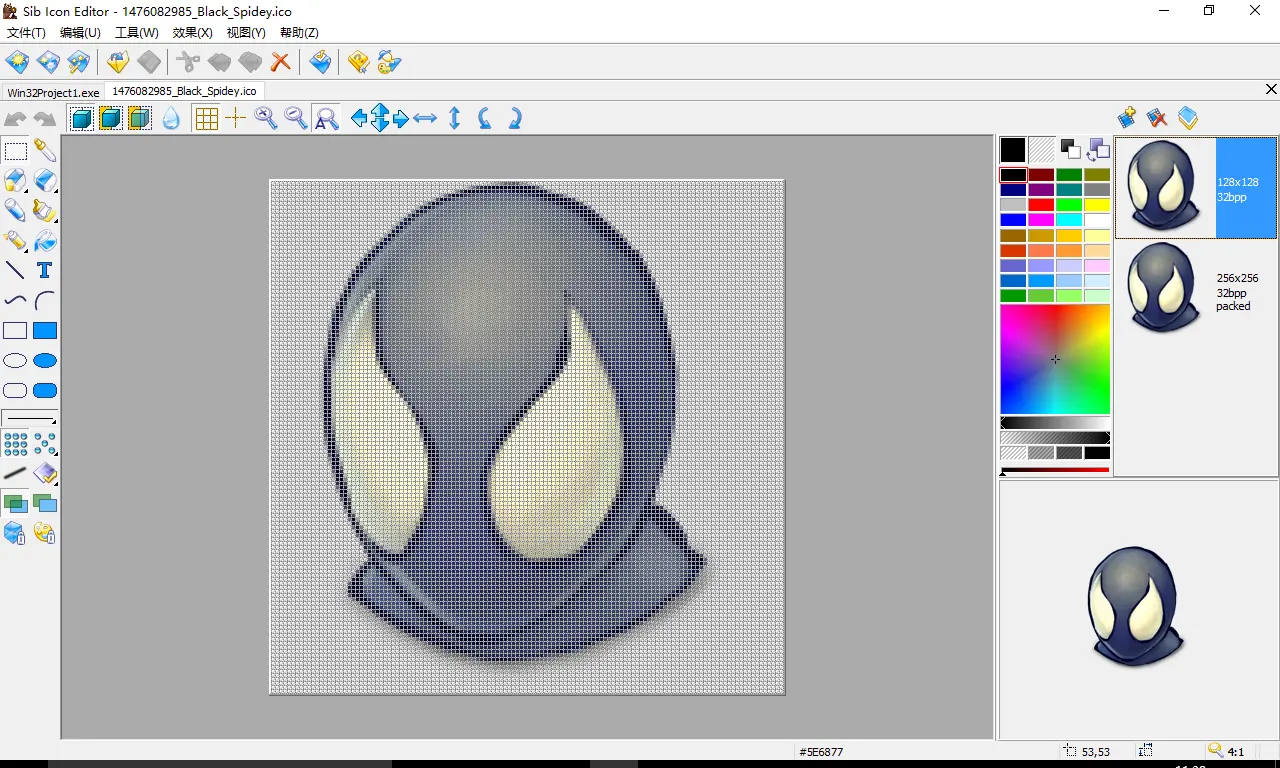Open the 工具(W) menu

coord(137,33)
